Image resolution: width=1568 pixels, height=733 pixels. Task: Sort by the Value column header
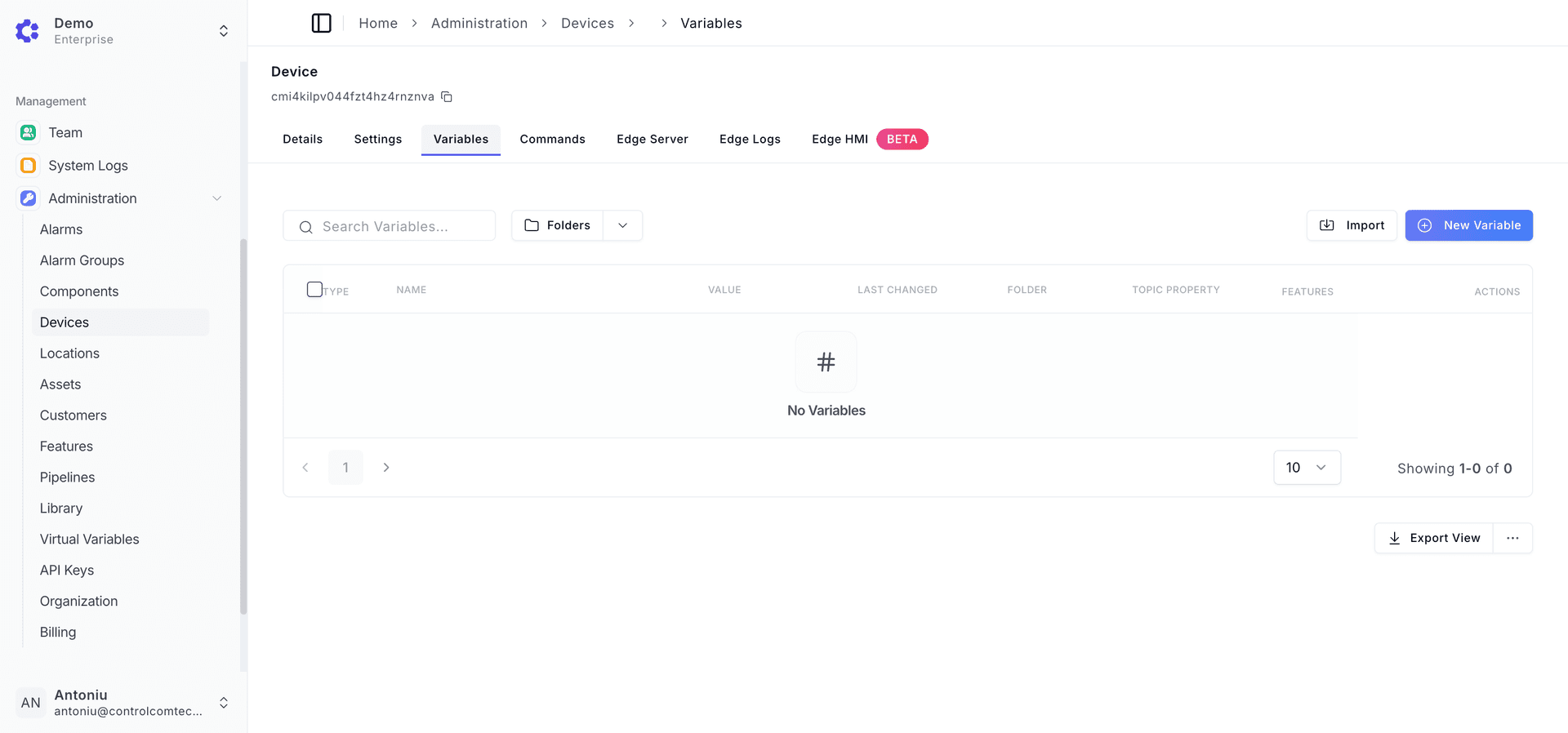tap(724, 290)
